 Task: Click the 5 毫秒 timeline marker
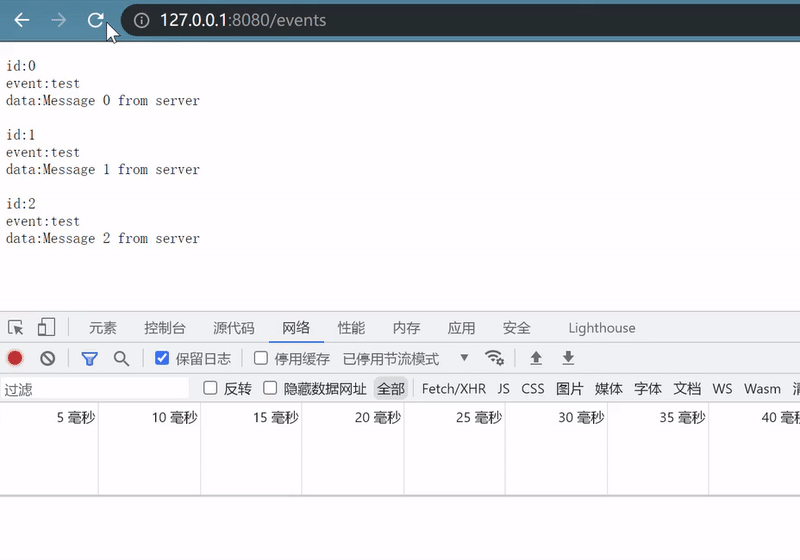point(76,418)
